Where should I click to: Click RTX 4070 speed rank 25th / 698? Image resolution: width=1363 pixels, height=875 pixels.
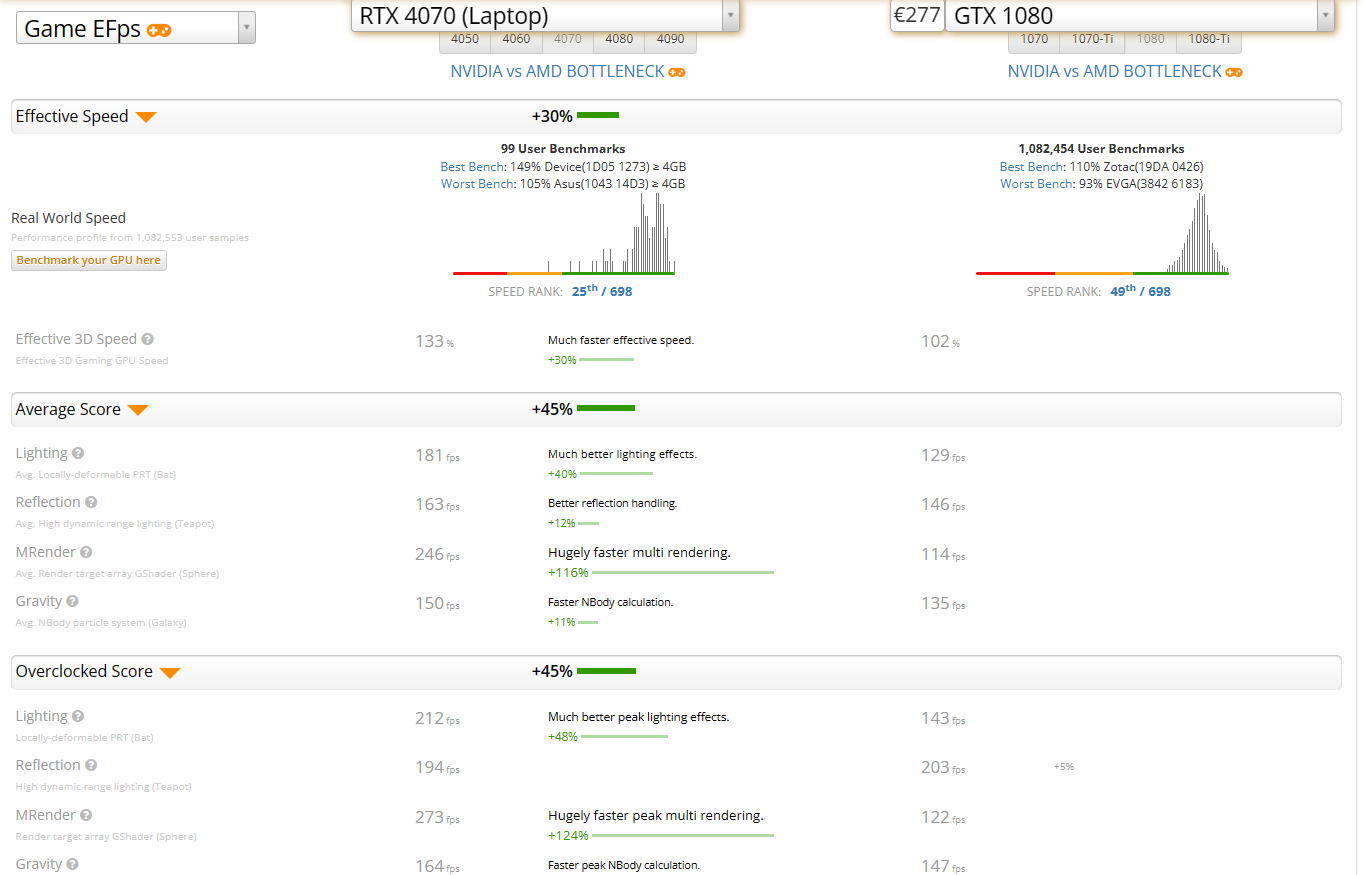point(602,291)
